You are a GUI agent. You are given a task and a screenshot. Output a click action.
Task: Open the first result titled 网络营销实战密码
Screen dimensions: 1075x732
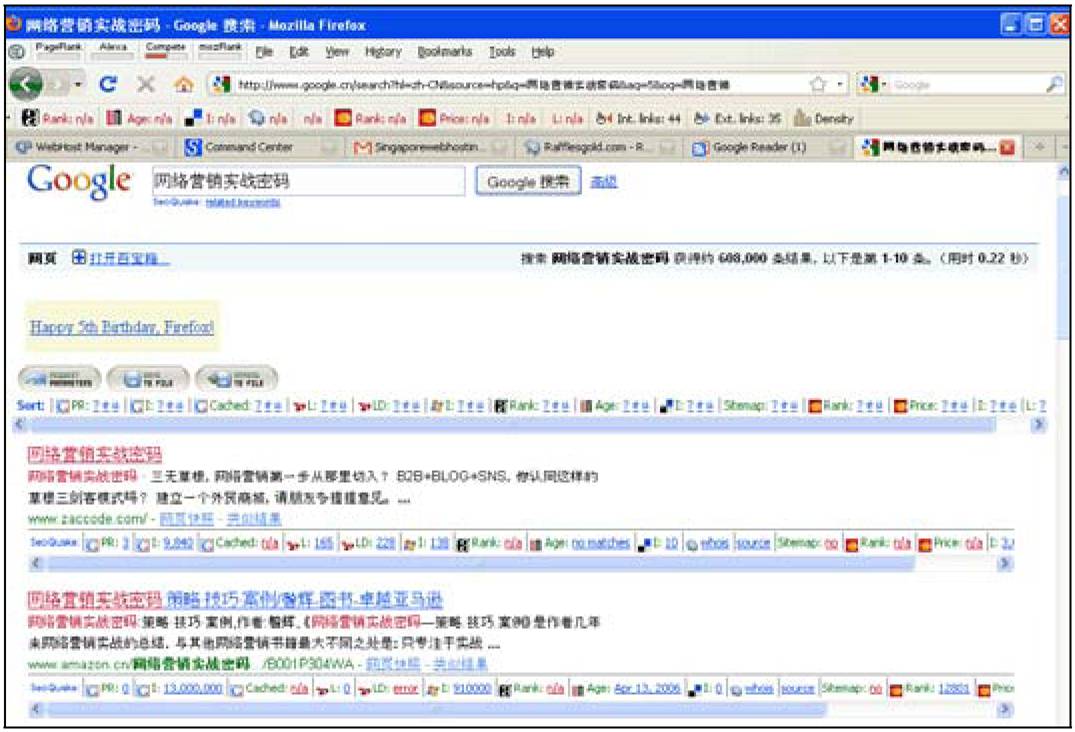pyautogui.click(x=95, y=454)
